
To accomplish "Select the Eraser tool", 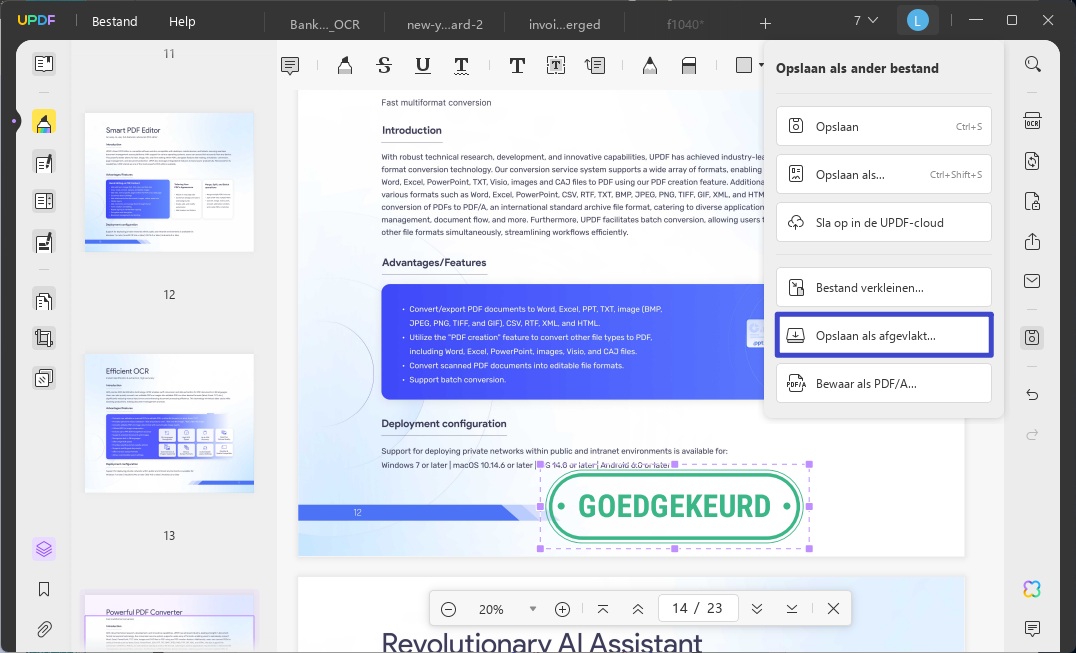I will [688, 66].
